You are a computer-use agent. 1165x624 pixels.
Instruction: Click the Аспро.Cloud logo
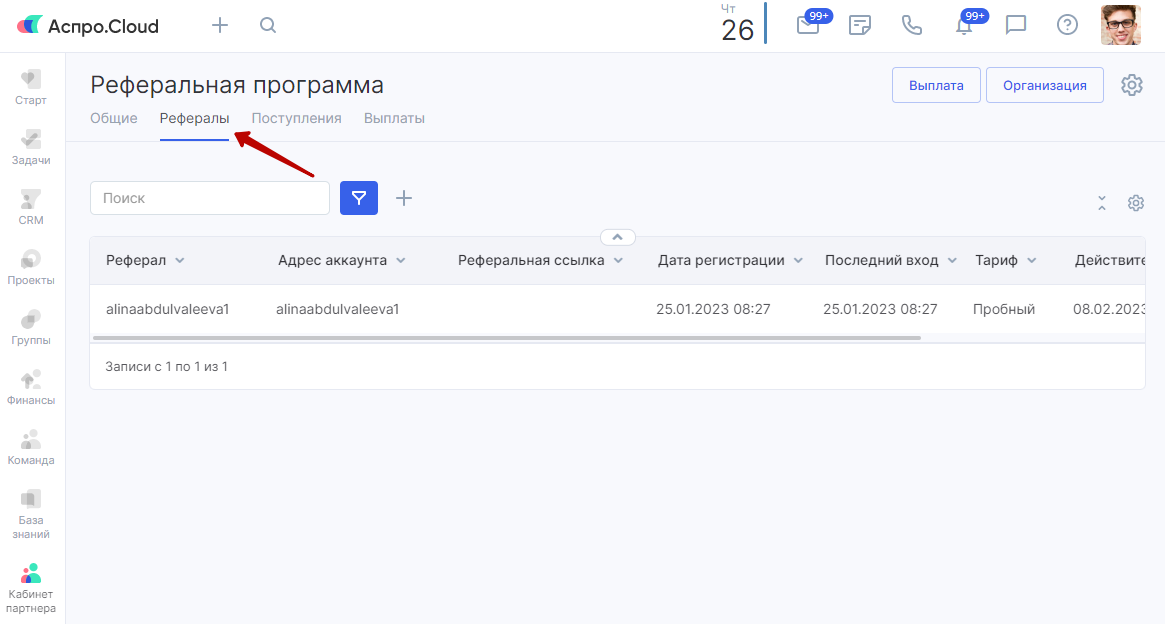tap(88, 26)
